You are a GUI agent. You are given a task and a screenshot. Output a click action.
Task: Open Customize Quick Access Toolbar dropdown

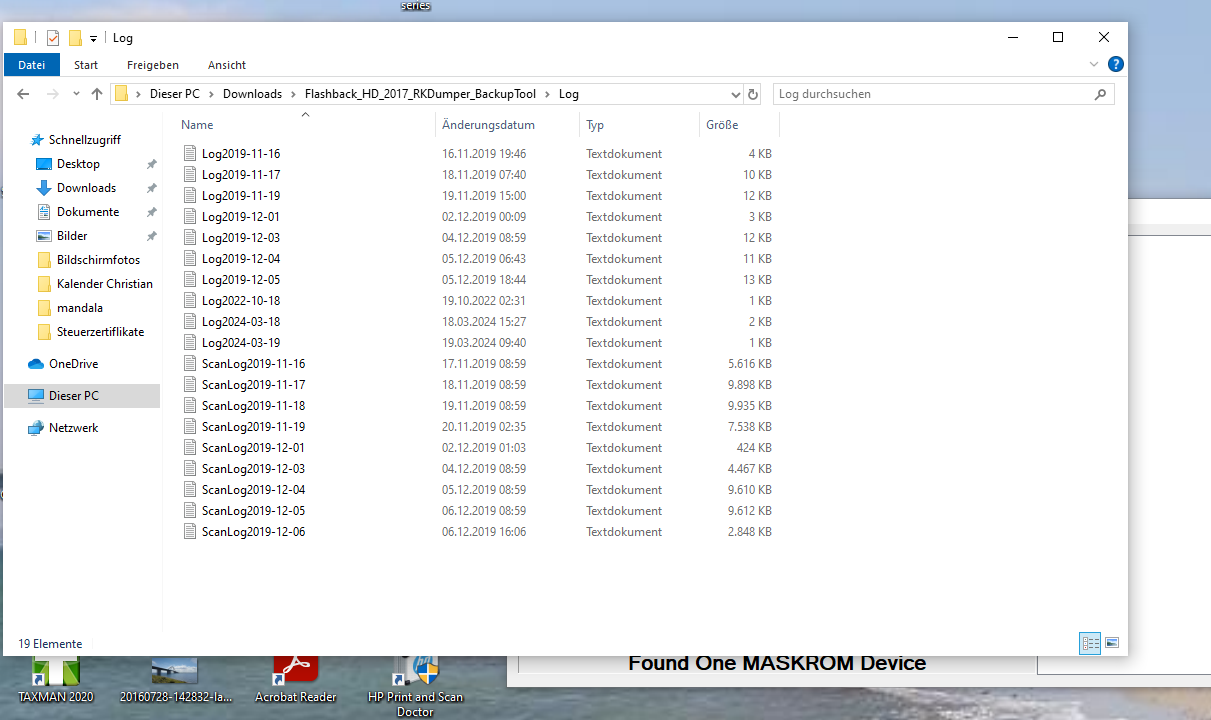tap(93, 38)
